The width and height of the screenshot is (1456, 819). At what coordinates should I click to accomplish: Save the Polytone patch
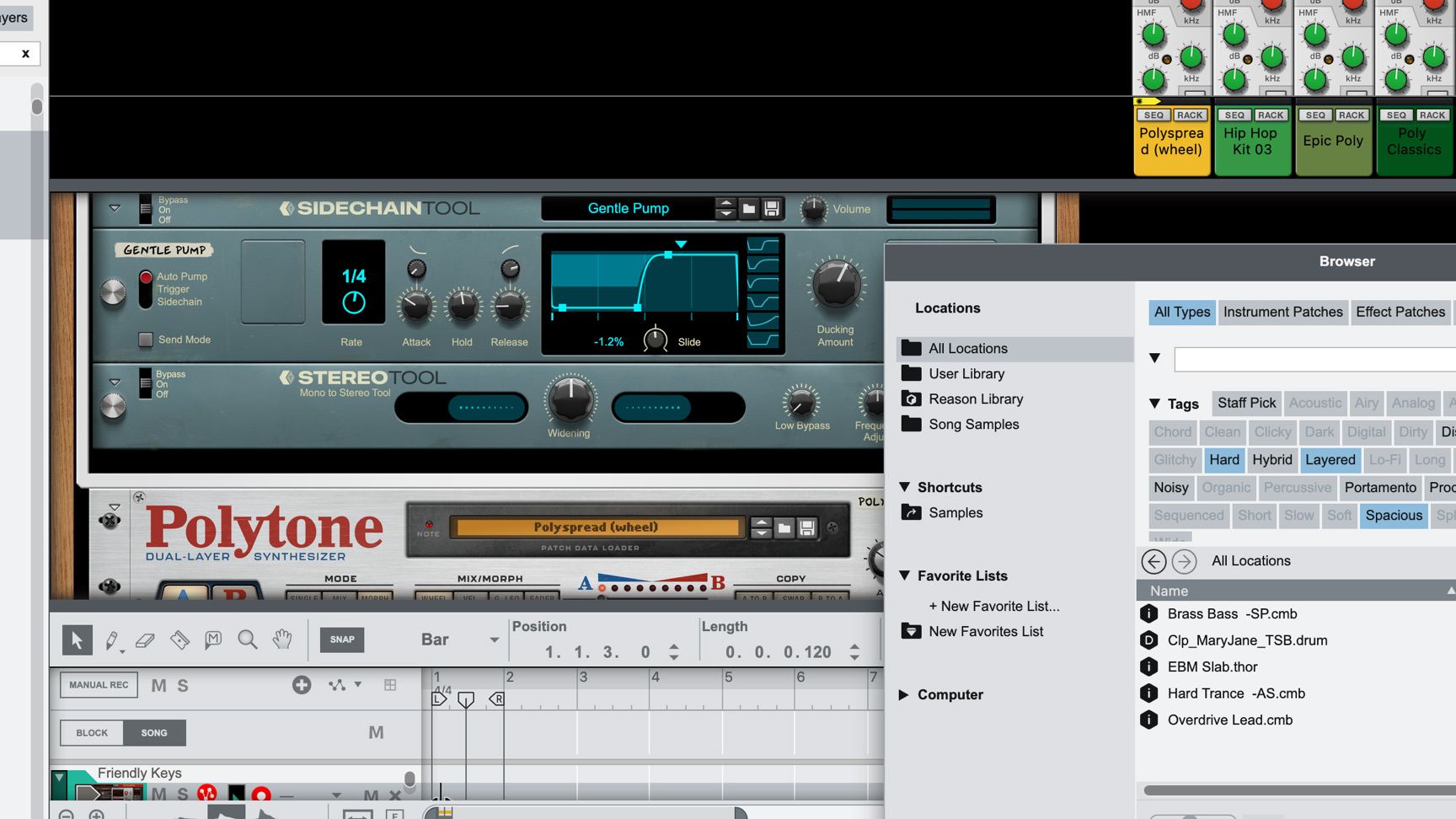[807, 528]
